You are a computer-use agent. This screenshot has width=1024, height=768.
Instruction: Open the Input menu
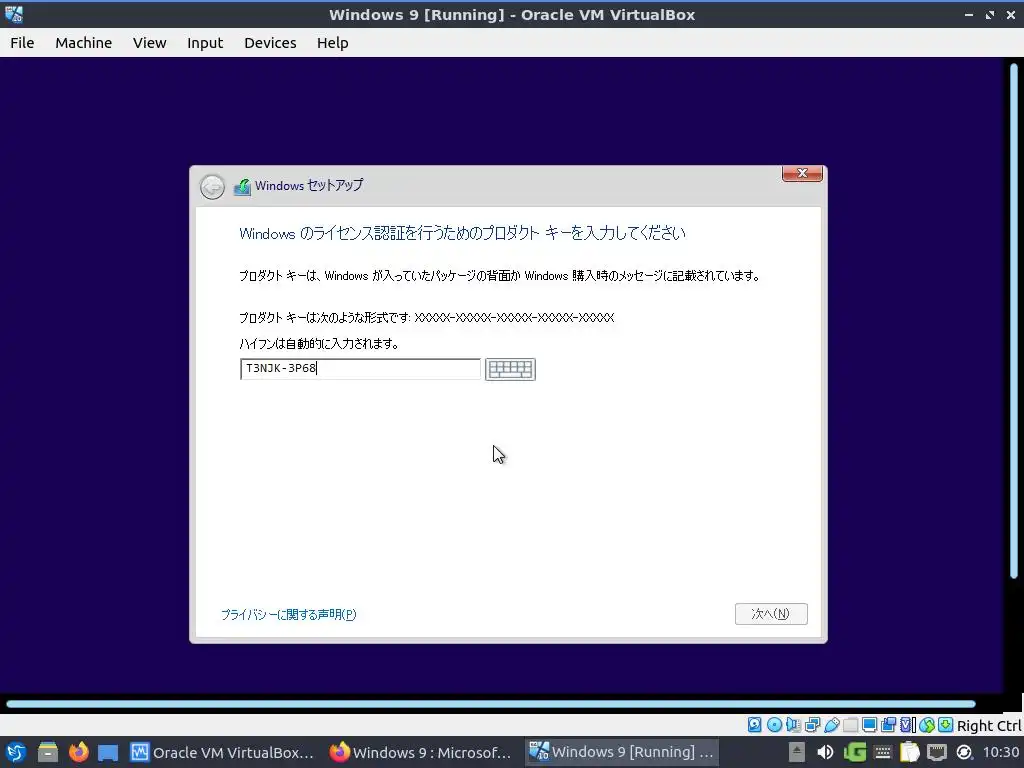[205, 42]
